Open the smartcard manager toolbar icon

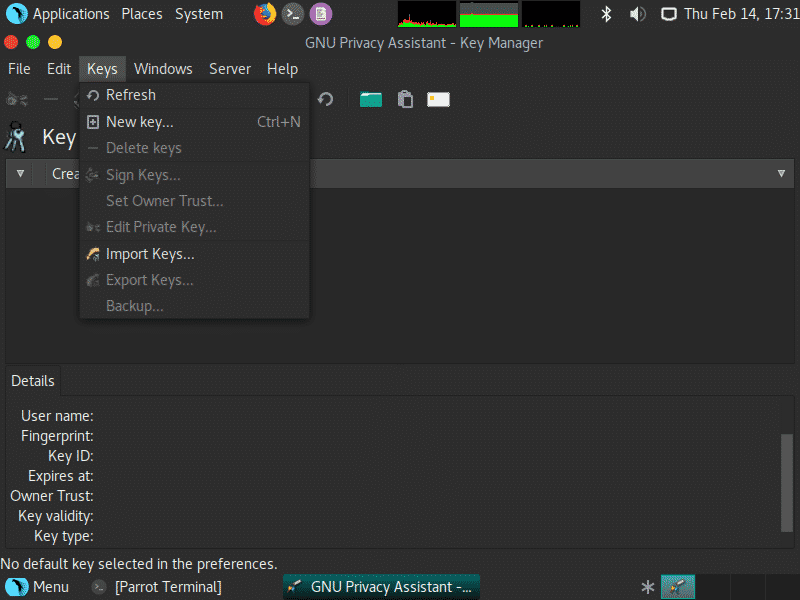[438, 99]
